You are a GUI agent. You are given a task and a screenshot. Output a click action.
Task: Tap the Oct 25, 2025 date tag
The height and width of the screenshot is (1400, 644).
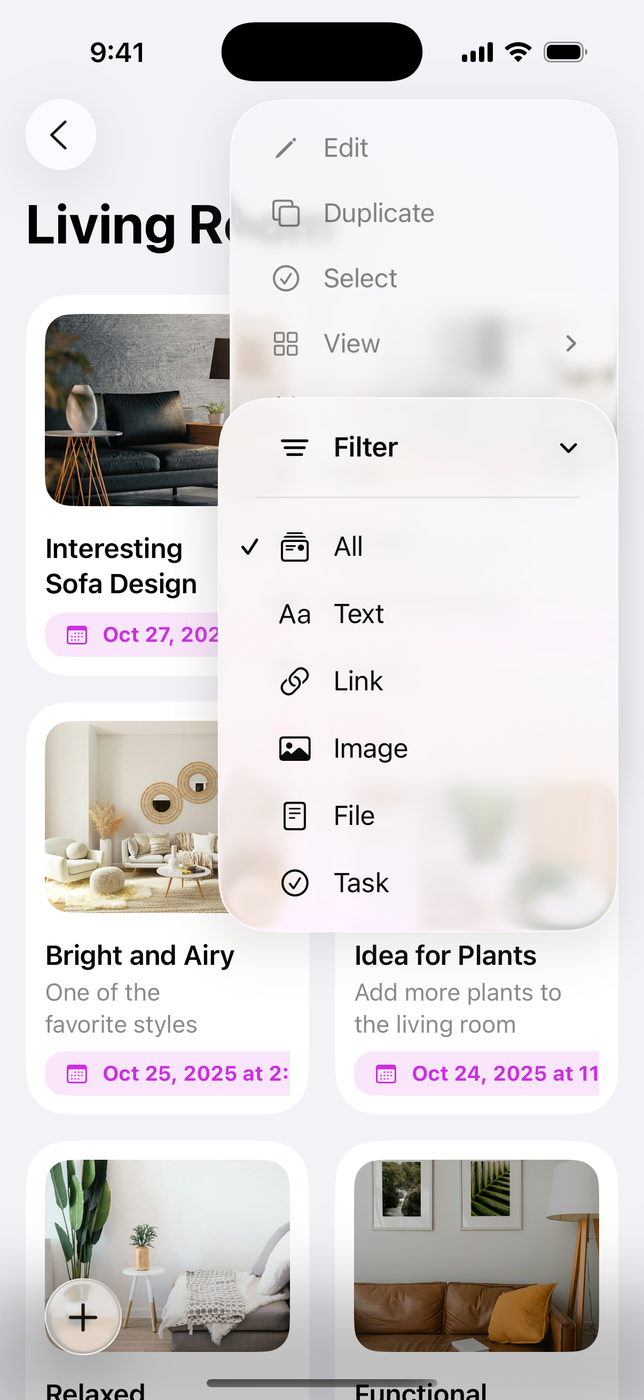point(168,1074)
